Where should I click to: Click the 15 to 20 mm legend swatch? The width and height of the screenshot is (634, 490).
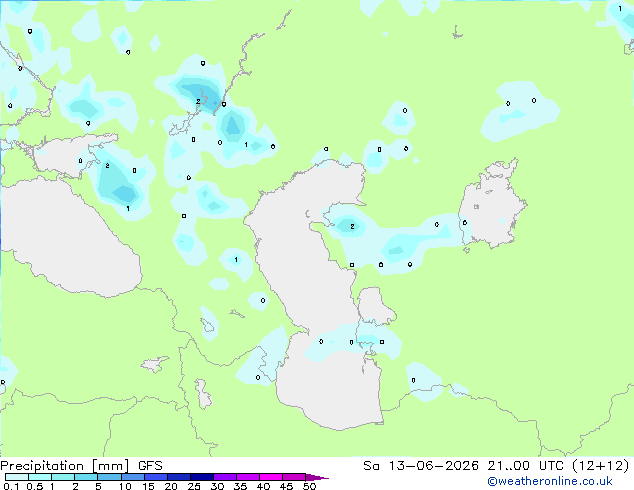[x=155, y=477]
